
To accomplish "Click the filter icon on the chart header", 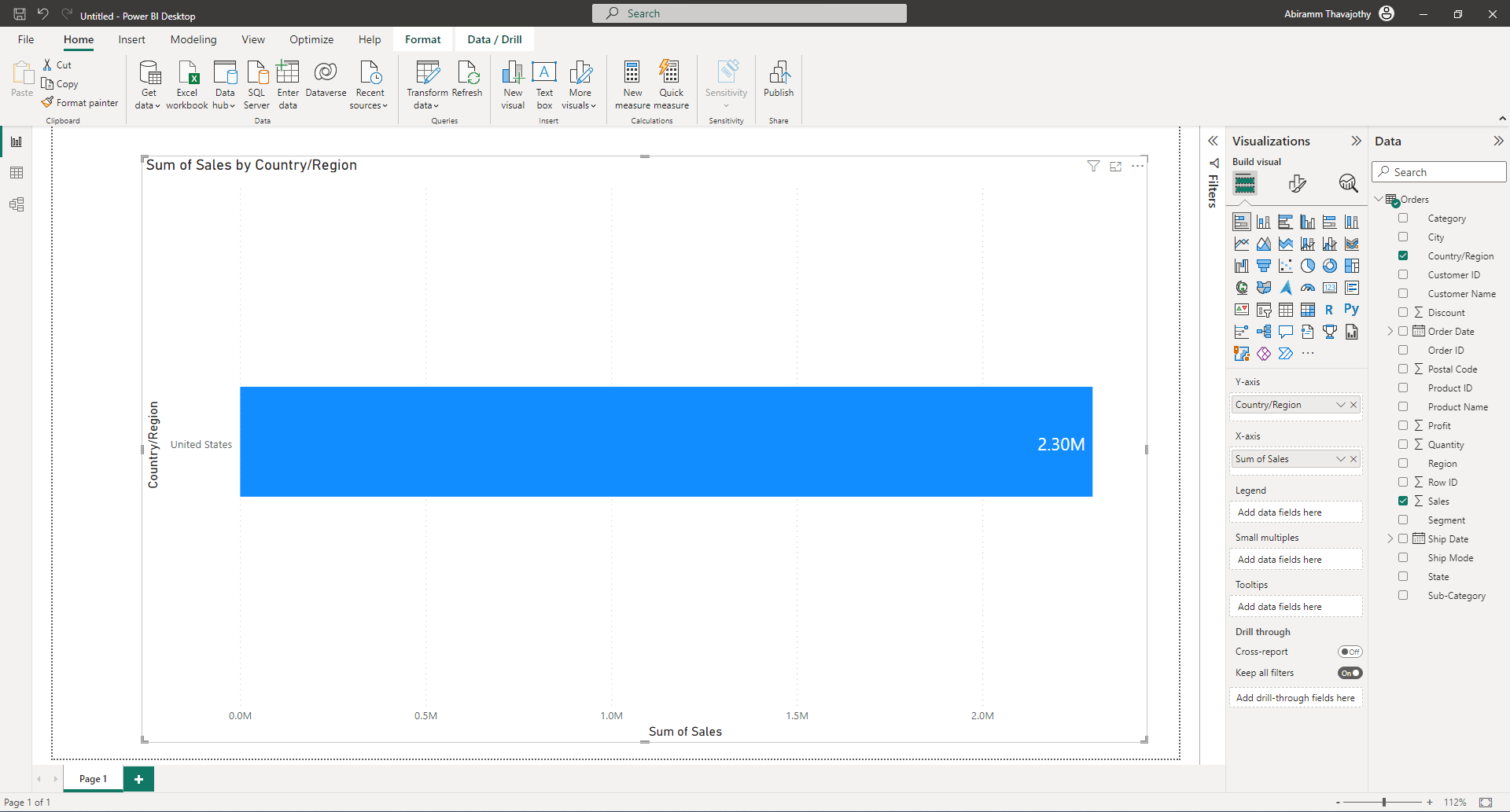I will (1093, 166).
